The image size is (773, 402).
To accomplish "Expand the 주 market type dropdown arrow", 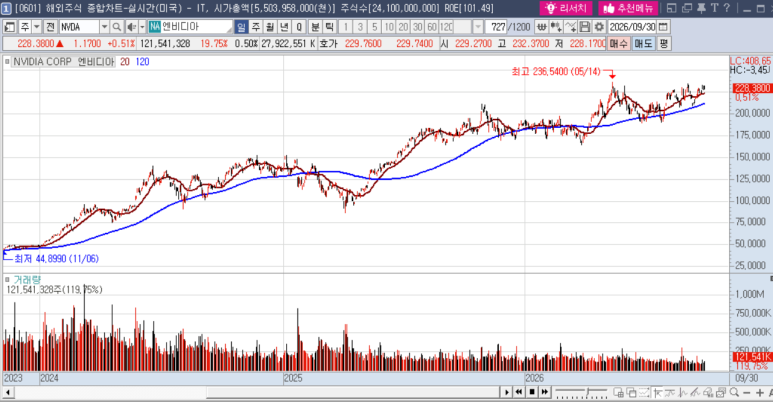I will pyautogui.click(x=36, y=27).
